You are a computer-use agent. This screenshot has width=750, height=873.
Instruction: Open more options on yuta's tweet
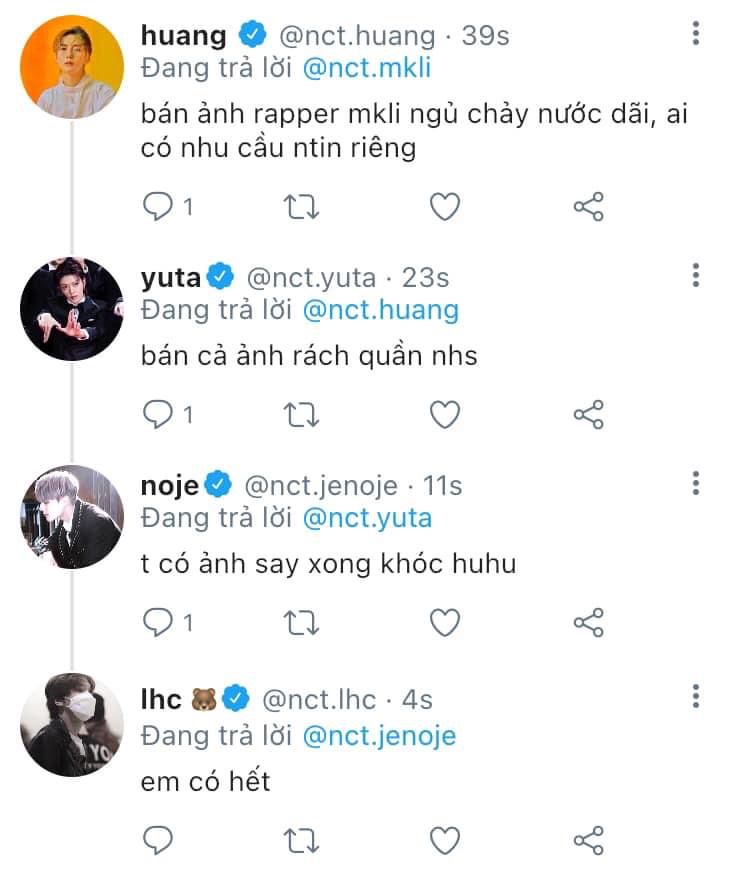pos(696,275)
